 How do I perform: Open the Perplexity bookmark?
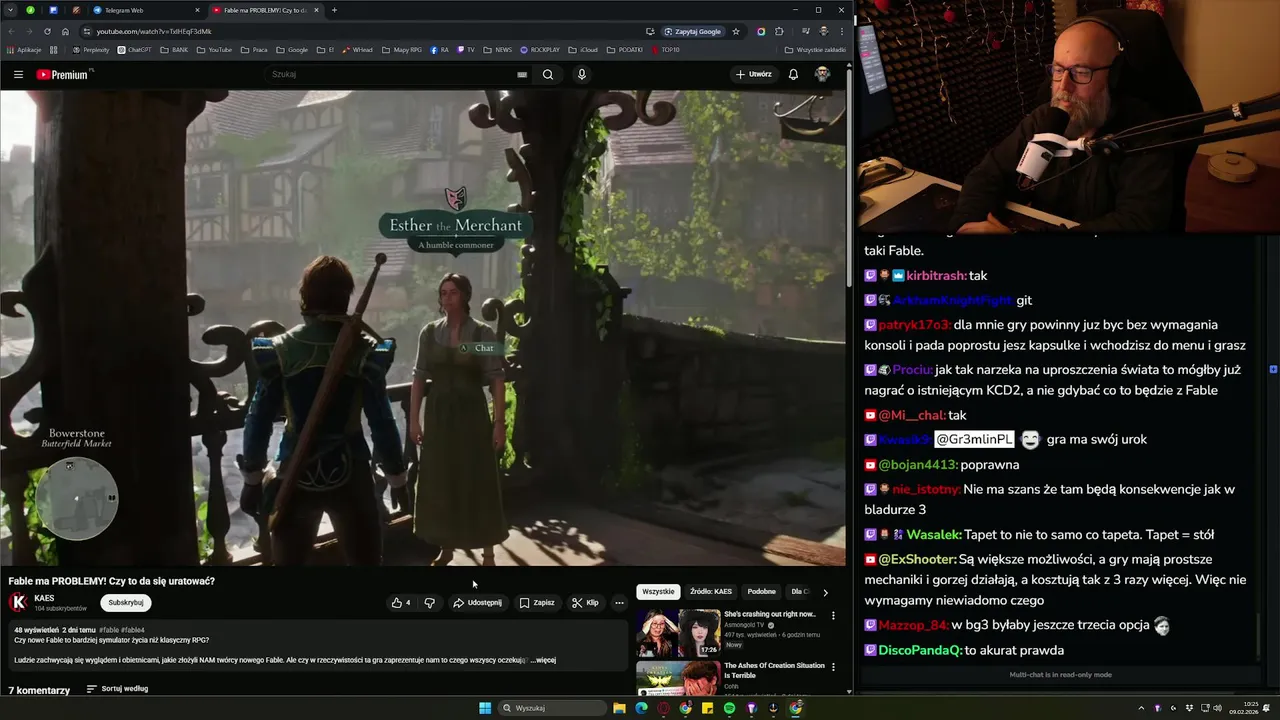click(90, 49)
